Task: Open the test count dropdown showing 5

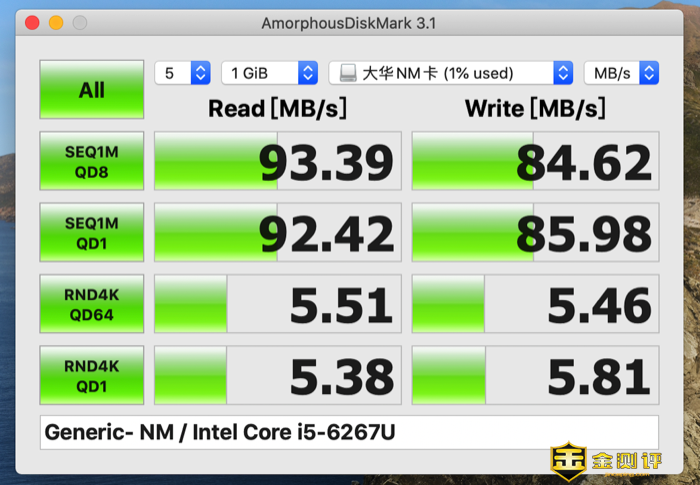Action: pos(183,73)
